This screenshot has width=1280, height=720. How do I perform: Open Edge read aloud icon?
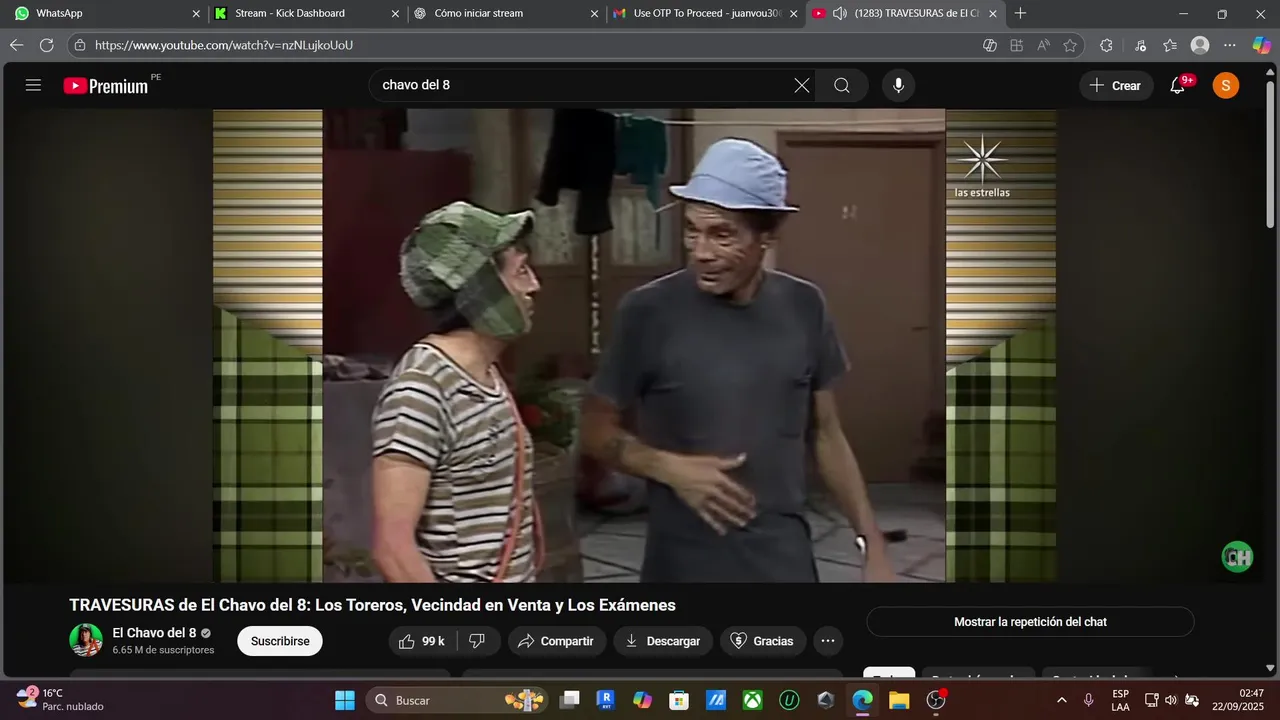coord(1044,45)
